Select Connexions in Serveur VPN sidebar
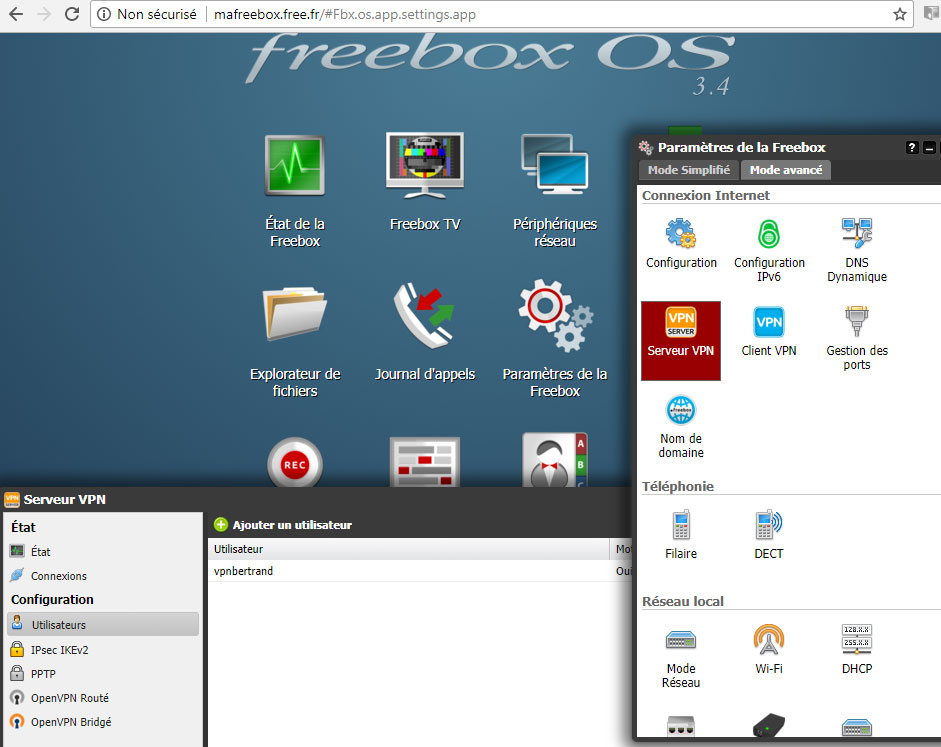The height and width of the screenshot is (747, 941). click(103, 576)
